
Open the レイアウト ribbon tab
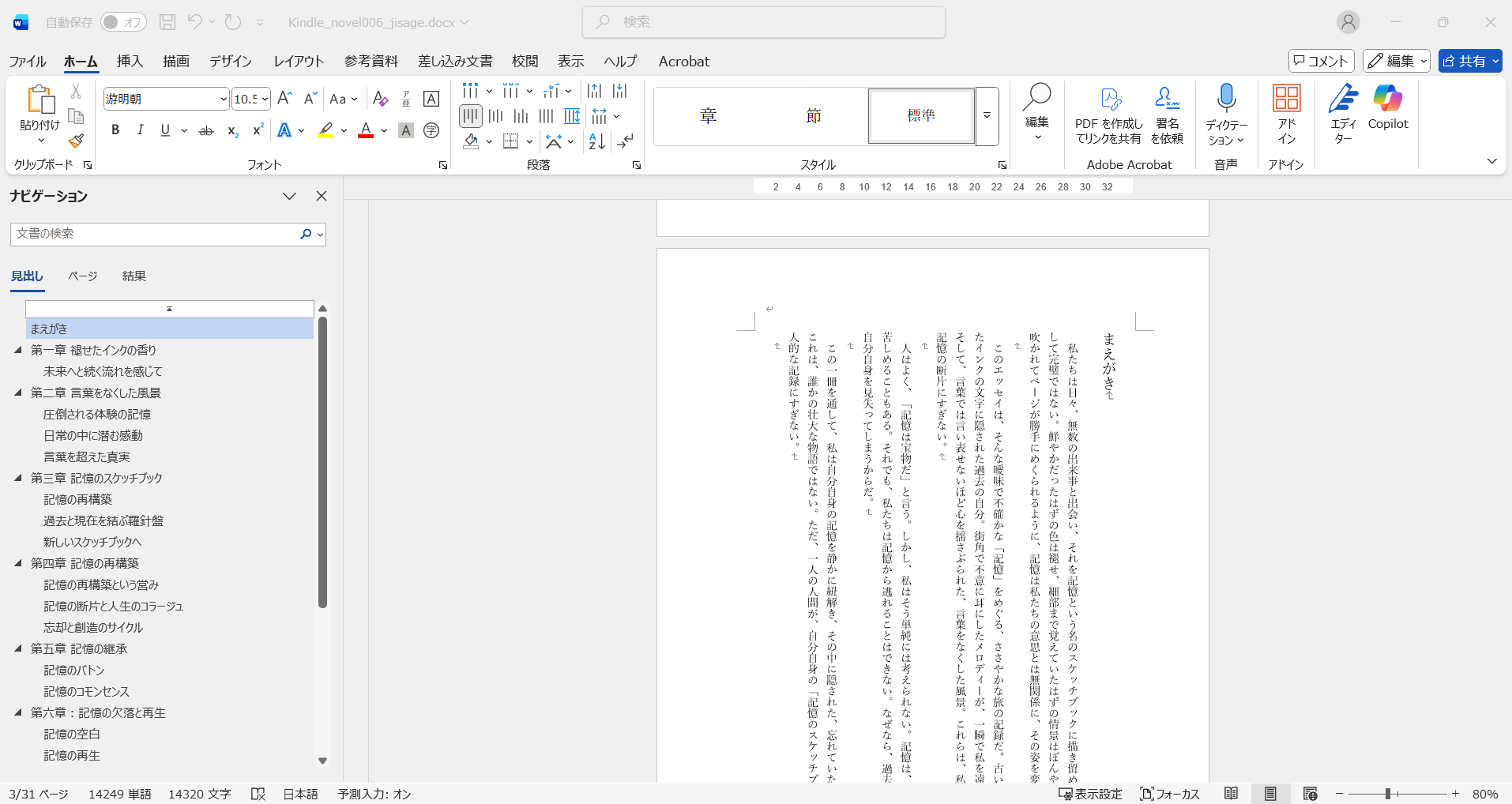click(299, 62)
